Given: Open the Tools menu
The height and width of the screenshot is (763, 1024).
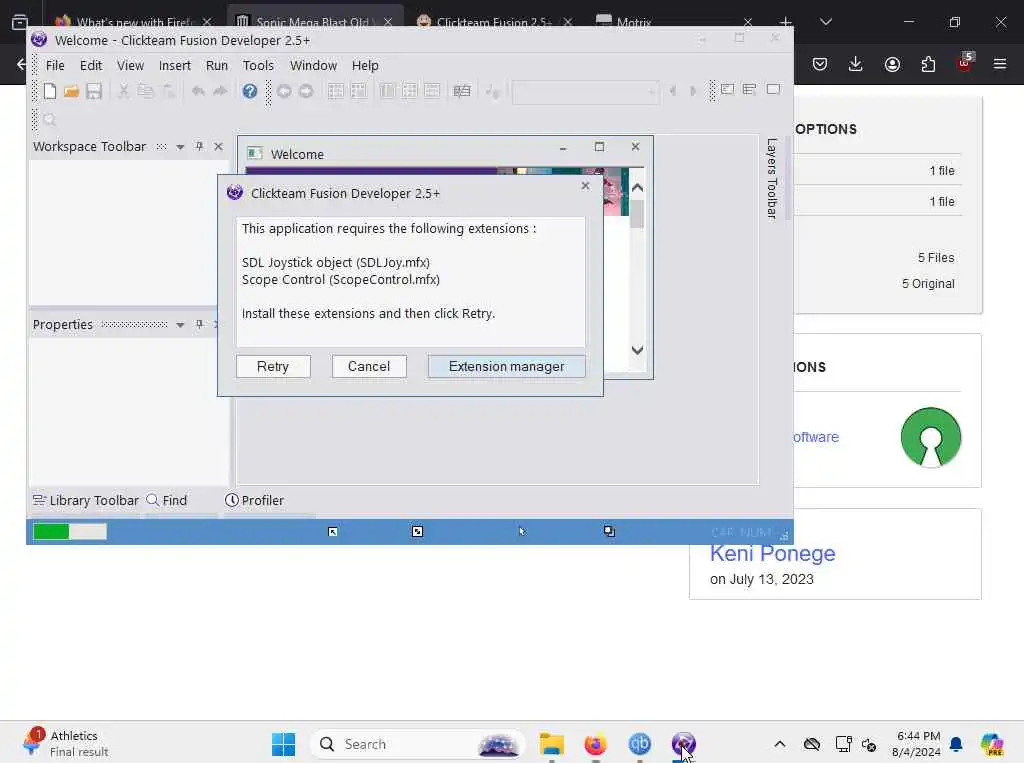Looking at the screenshot, I should pyautogui.click(x=258, y=65).
